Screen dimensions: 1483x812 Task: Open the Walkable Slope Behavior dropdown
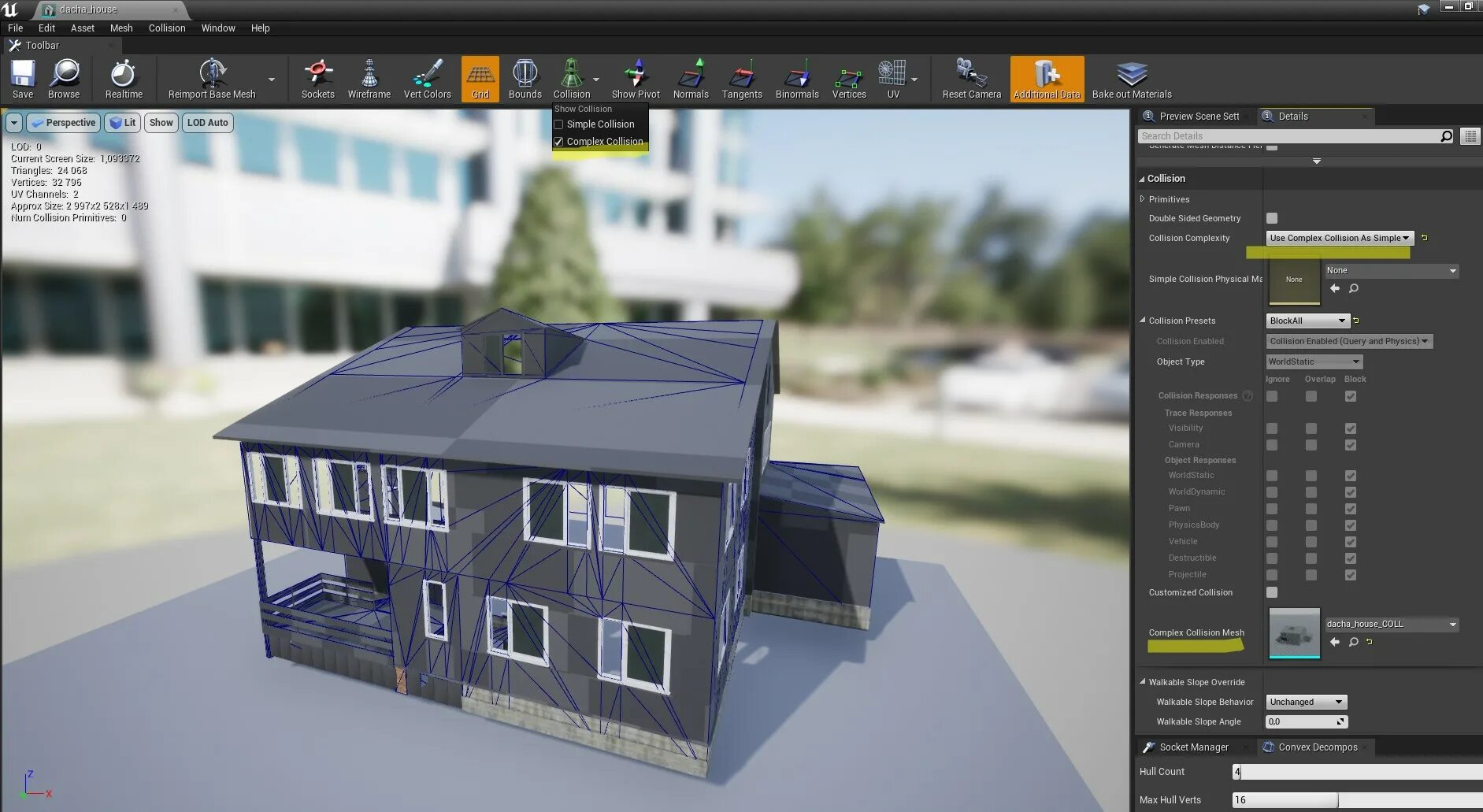pyautogui.click(x=1307, y=702)
